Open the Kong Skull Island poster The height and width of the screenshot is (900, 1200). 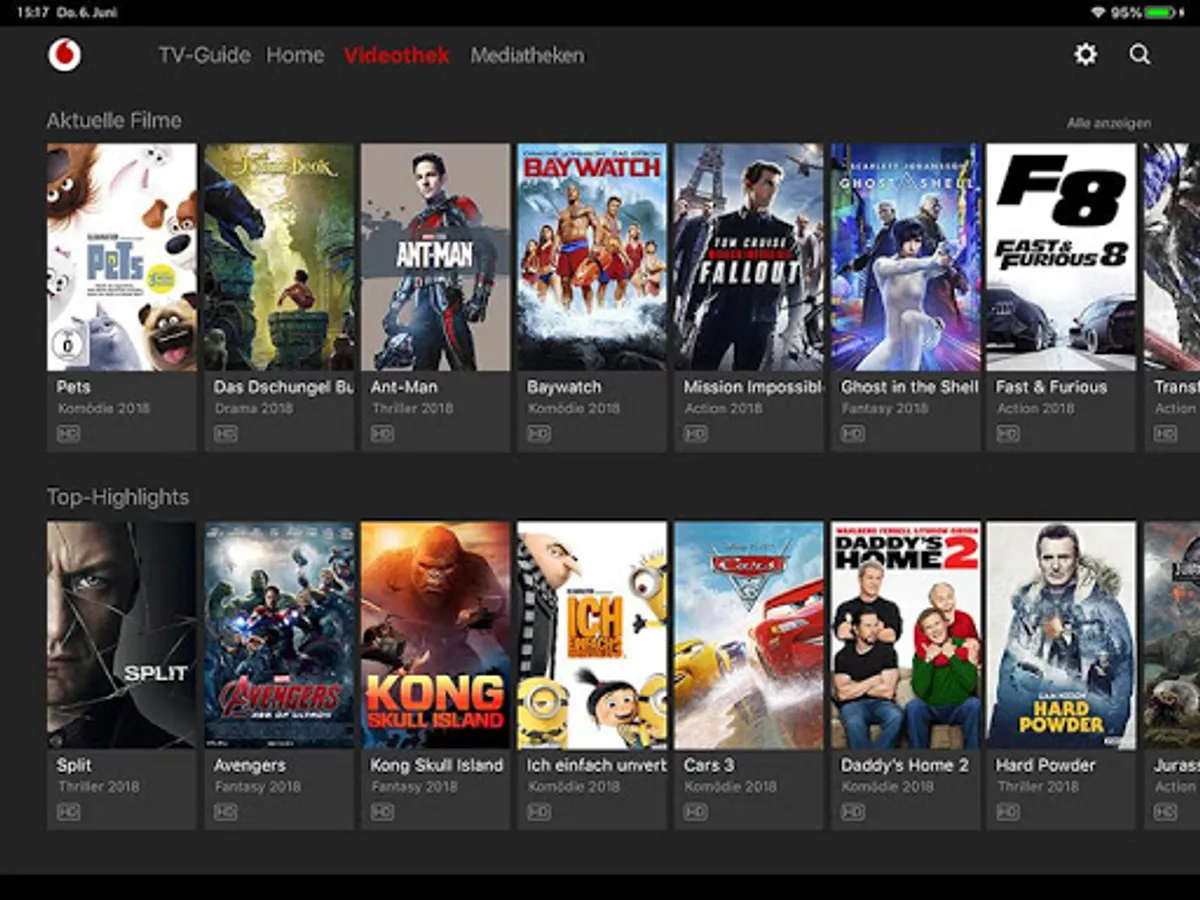click(x=435, y=635)
